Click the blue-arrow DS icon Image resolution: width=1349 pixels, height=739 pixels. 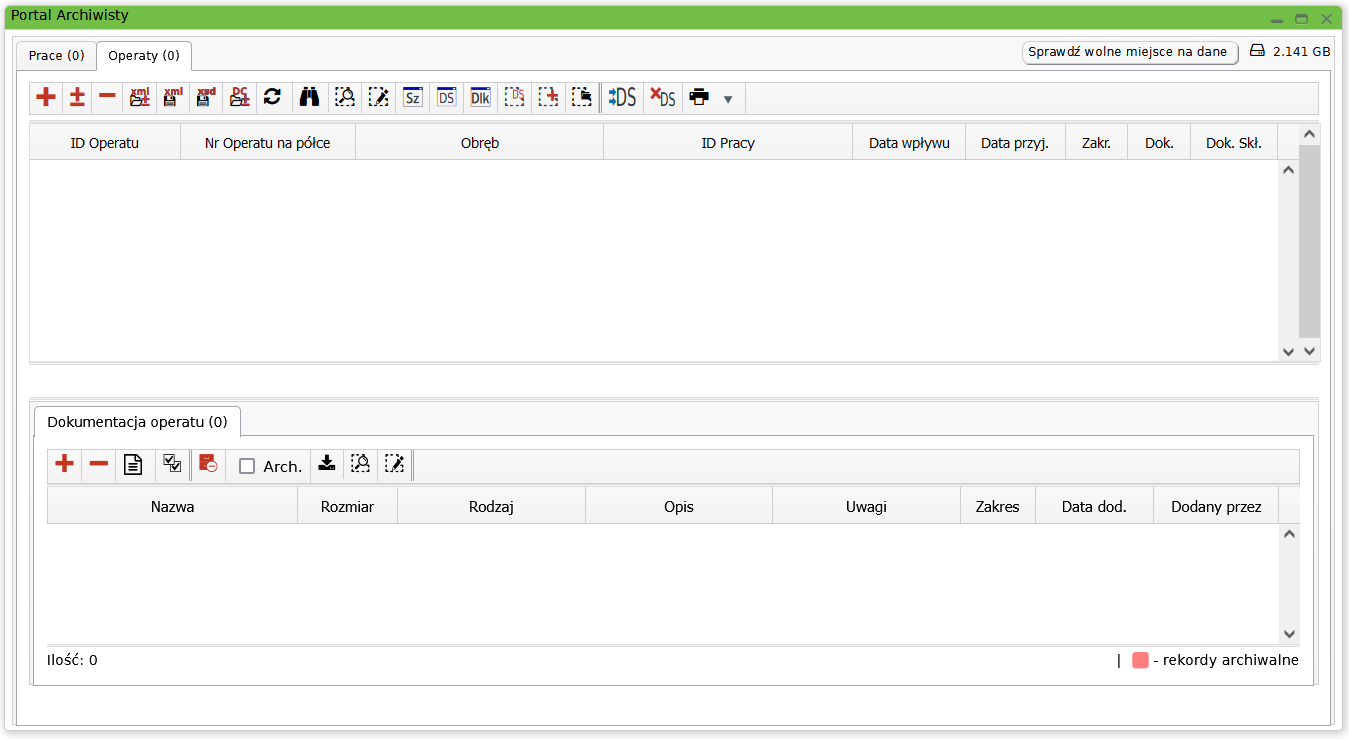click(622, 97)
